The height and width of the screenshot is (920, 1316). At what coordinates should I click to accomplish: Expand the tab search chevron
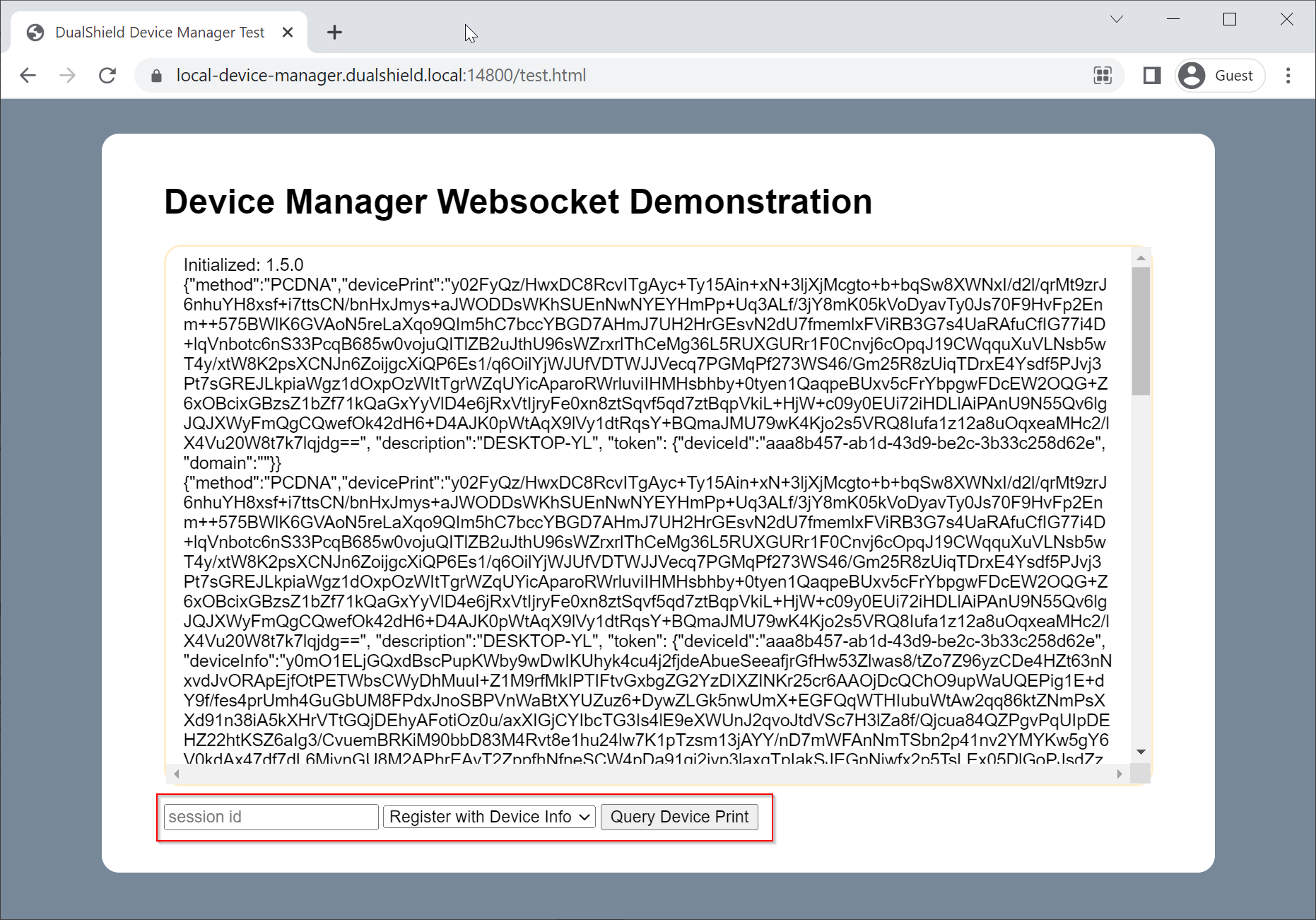click(x=1117, y=19)
